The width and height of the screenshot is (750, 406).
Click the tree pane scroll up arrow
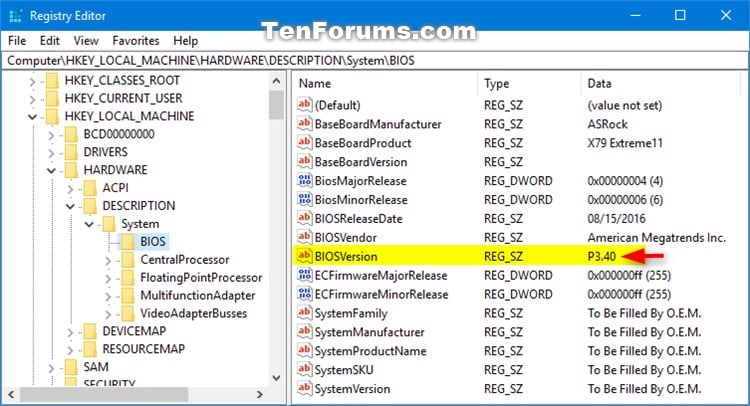click(x=276, y=81)
